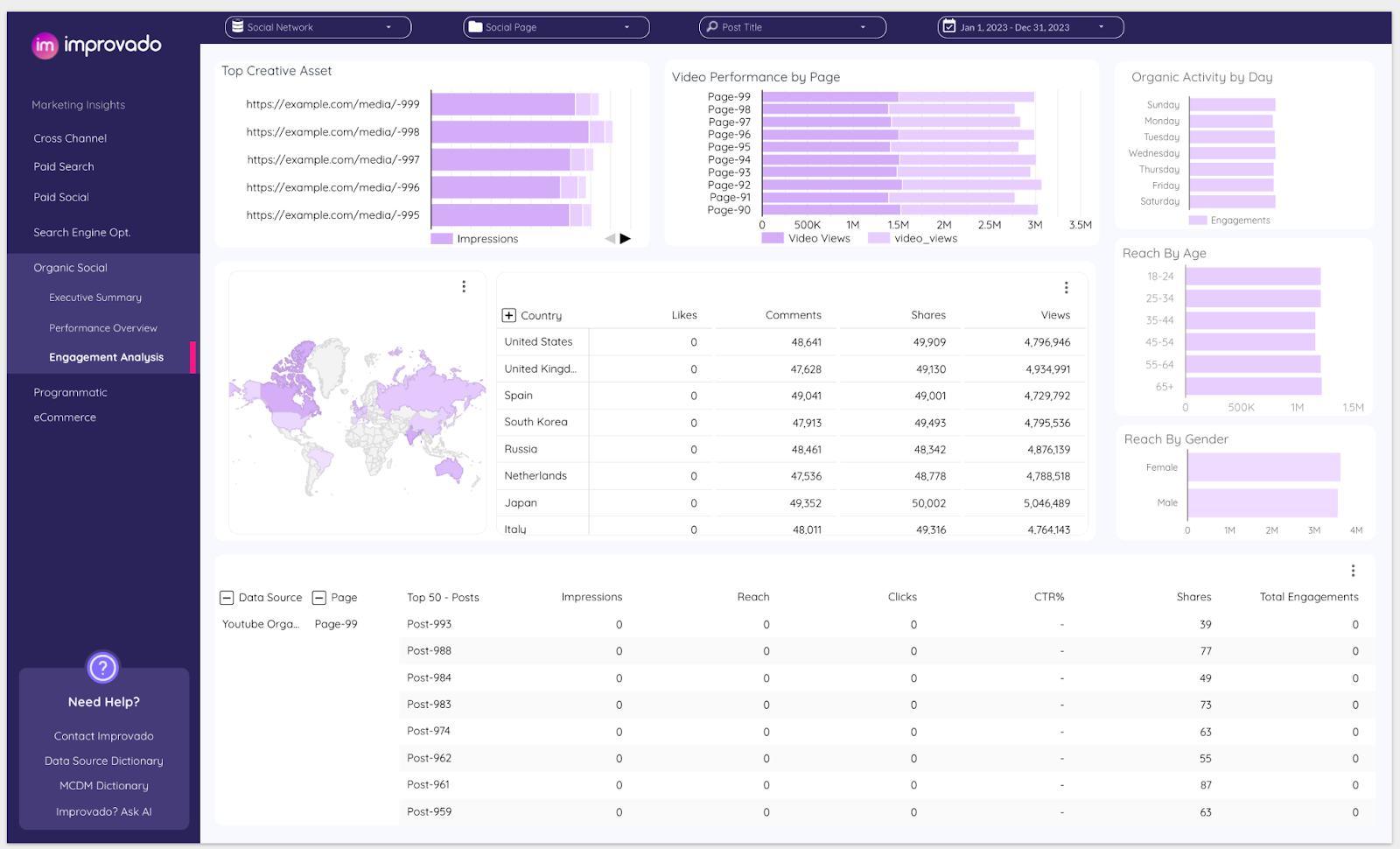Select Paid Social in the sidebar

coord(61,198)
